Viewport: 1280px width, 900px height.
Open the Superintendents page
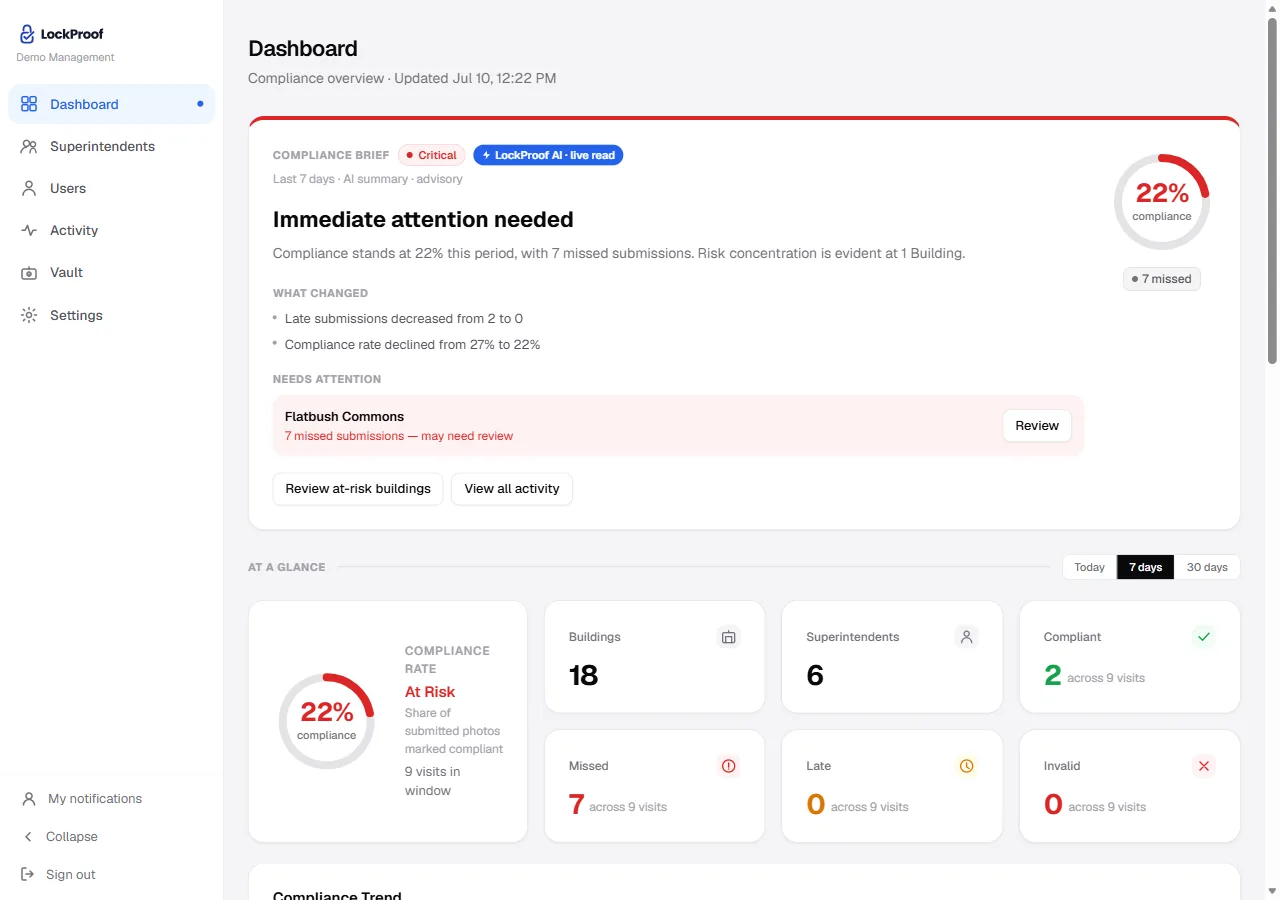[111, 146]
